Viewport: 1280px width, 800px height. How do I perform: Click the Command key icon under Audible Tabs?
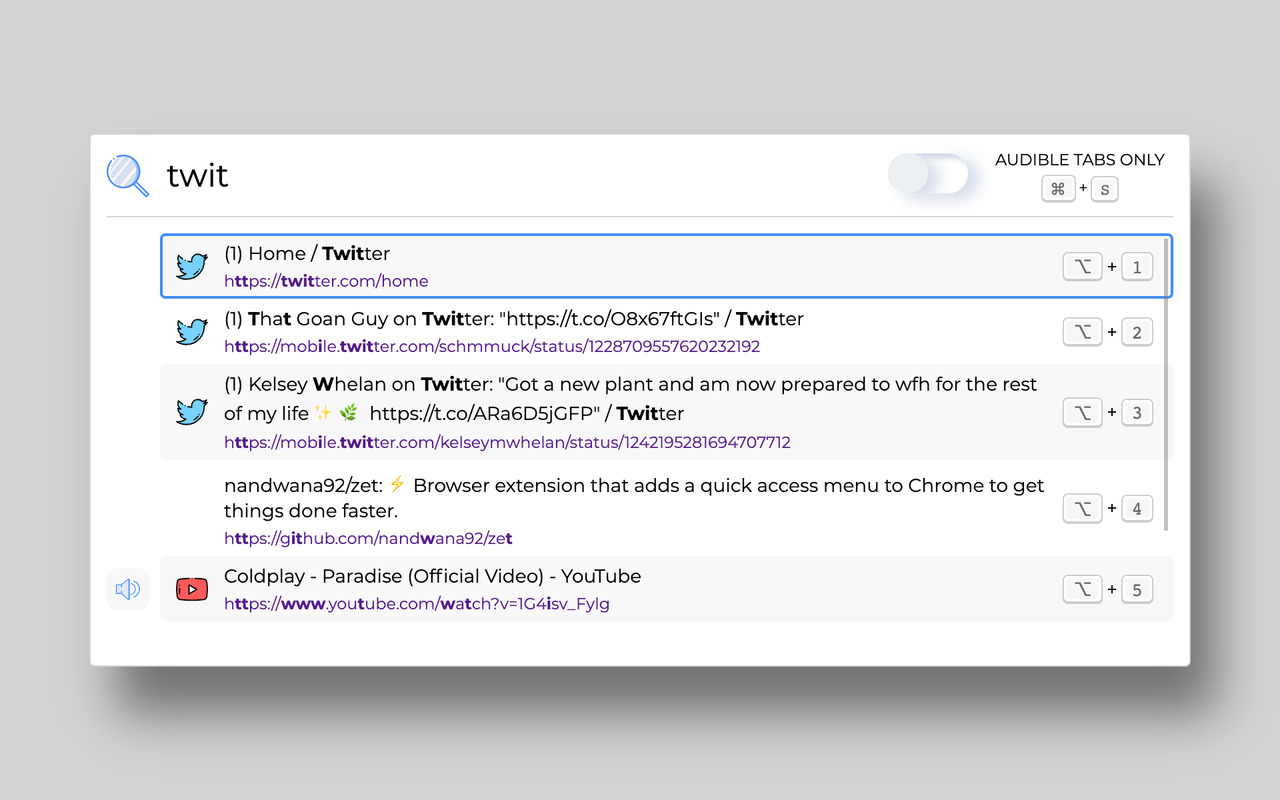tap(1058, 188)
